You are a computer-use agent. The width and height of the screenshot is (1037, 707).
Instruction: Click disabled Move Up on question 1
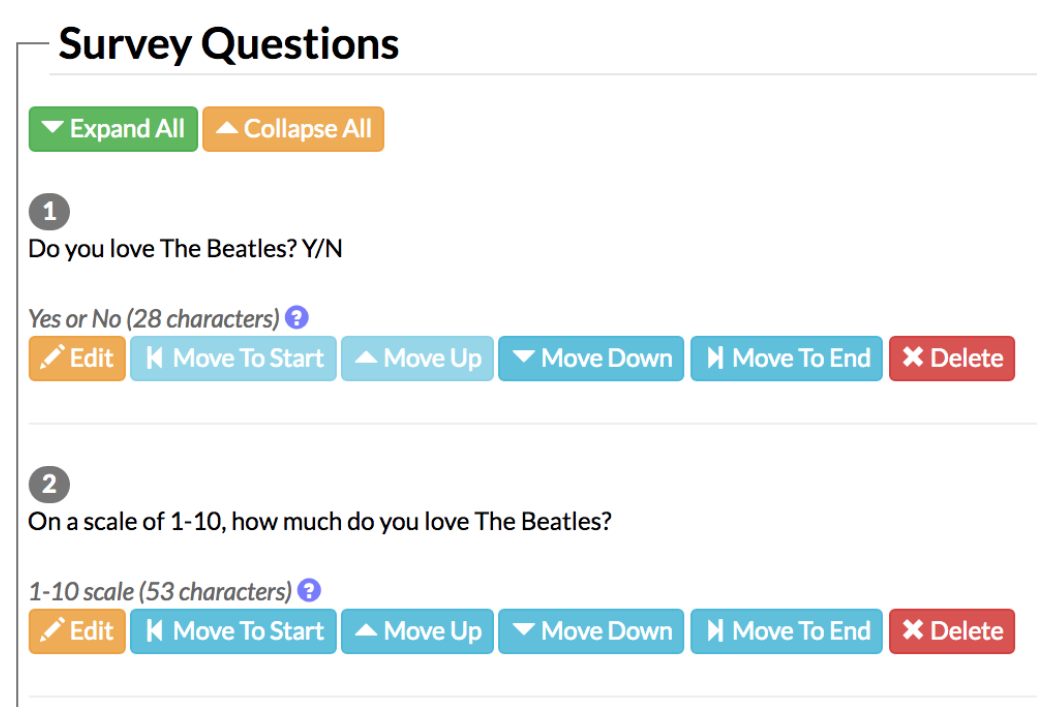coord(417,358)
